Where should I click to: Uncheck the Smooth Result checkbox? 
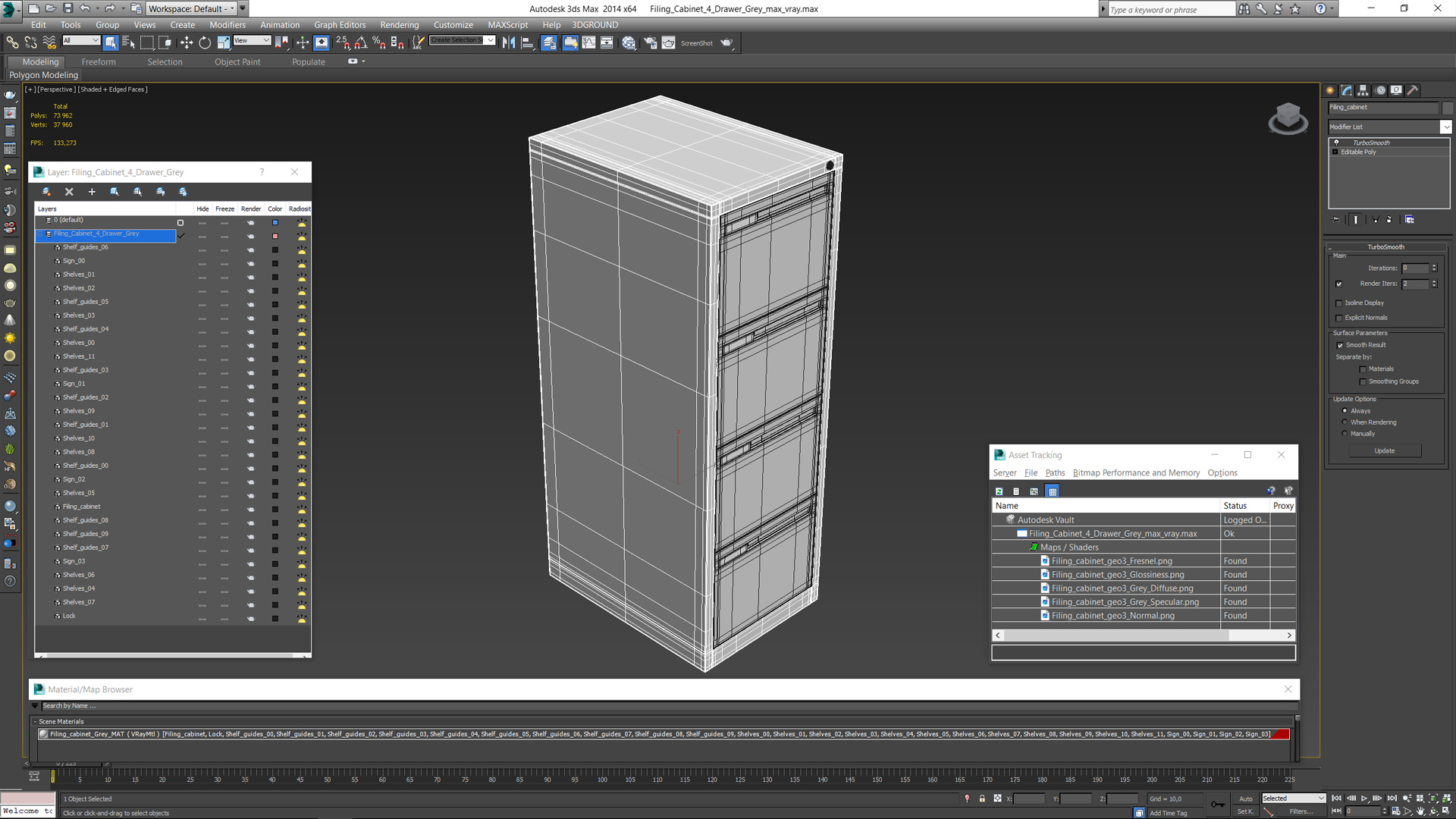(x=1340, y=345)
